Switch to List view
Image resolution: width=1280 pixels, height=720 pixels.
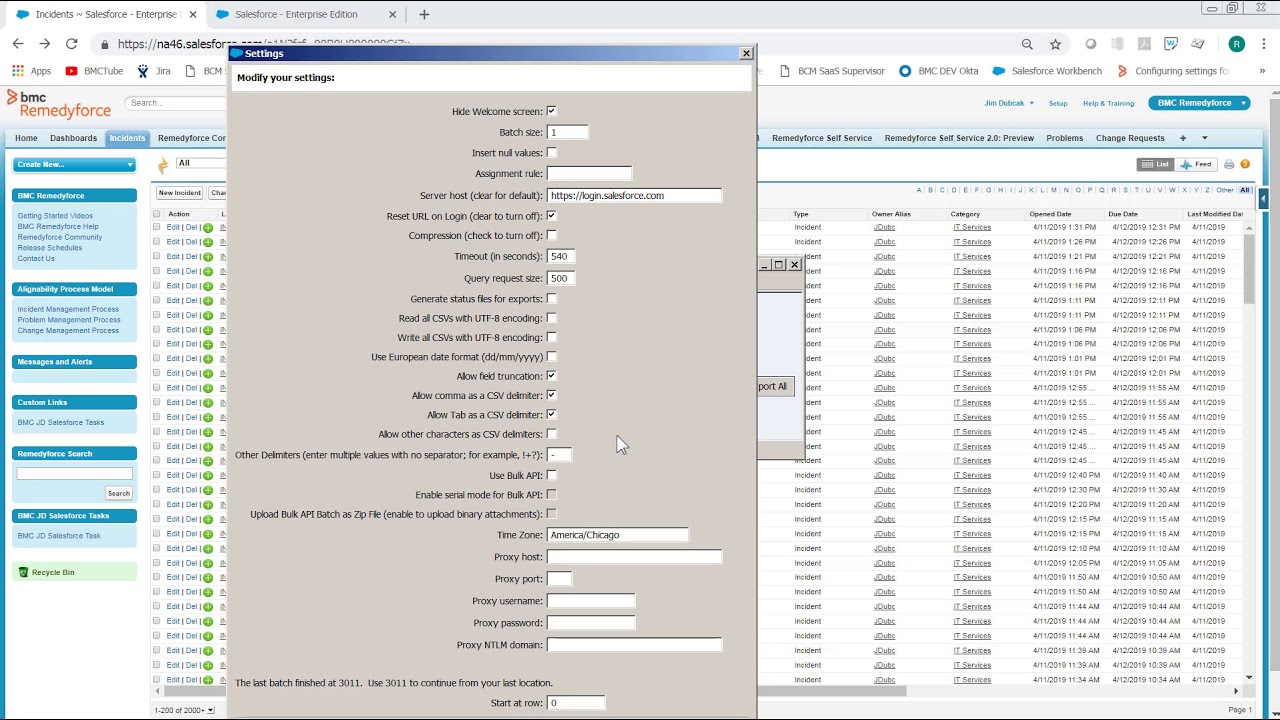1156,164
